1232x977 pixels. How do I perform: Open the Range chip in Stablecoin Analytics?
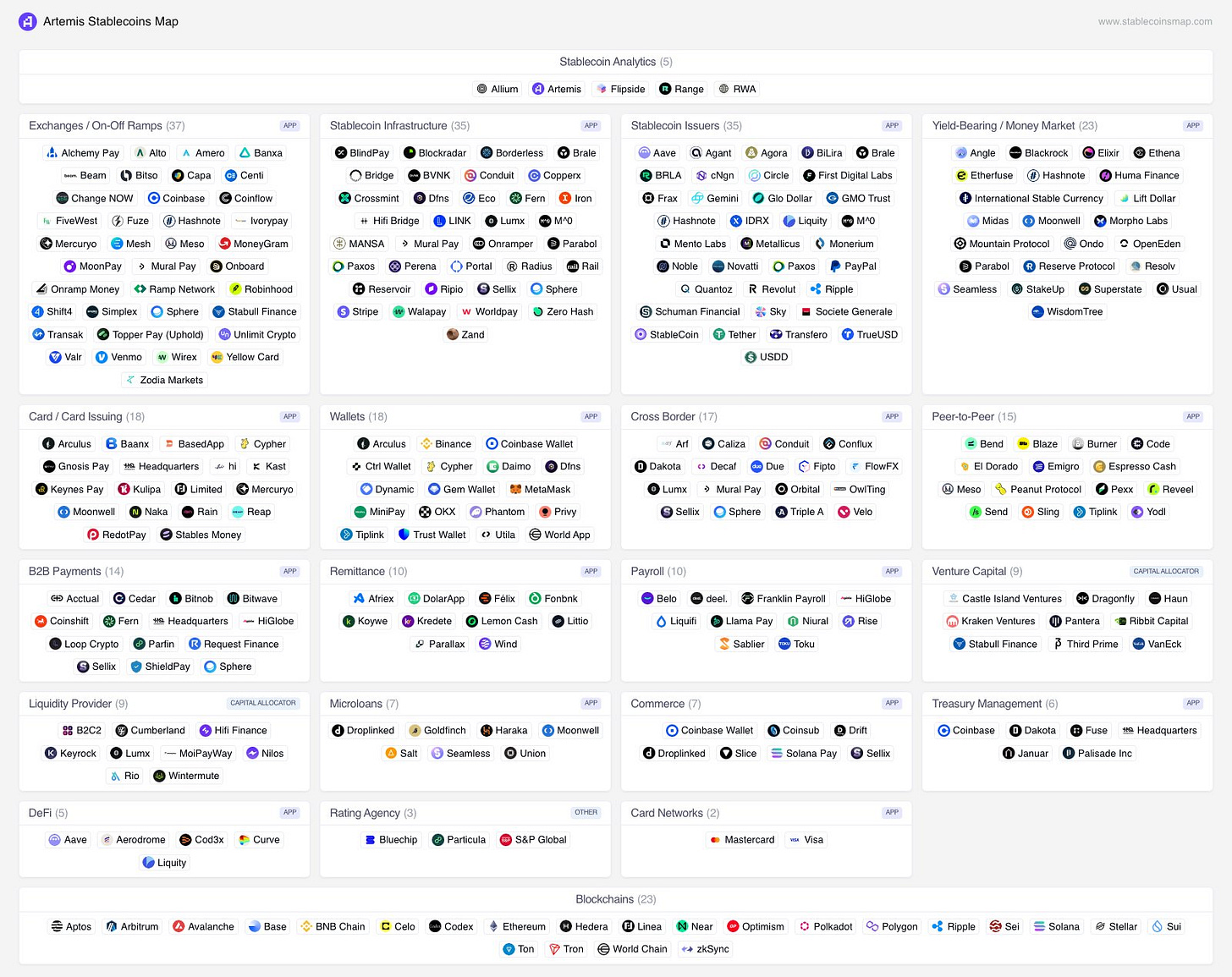[x=681, y=89]
